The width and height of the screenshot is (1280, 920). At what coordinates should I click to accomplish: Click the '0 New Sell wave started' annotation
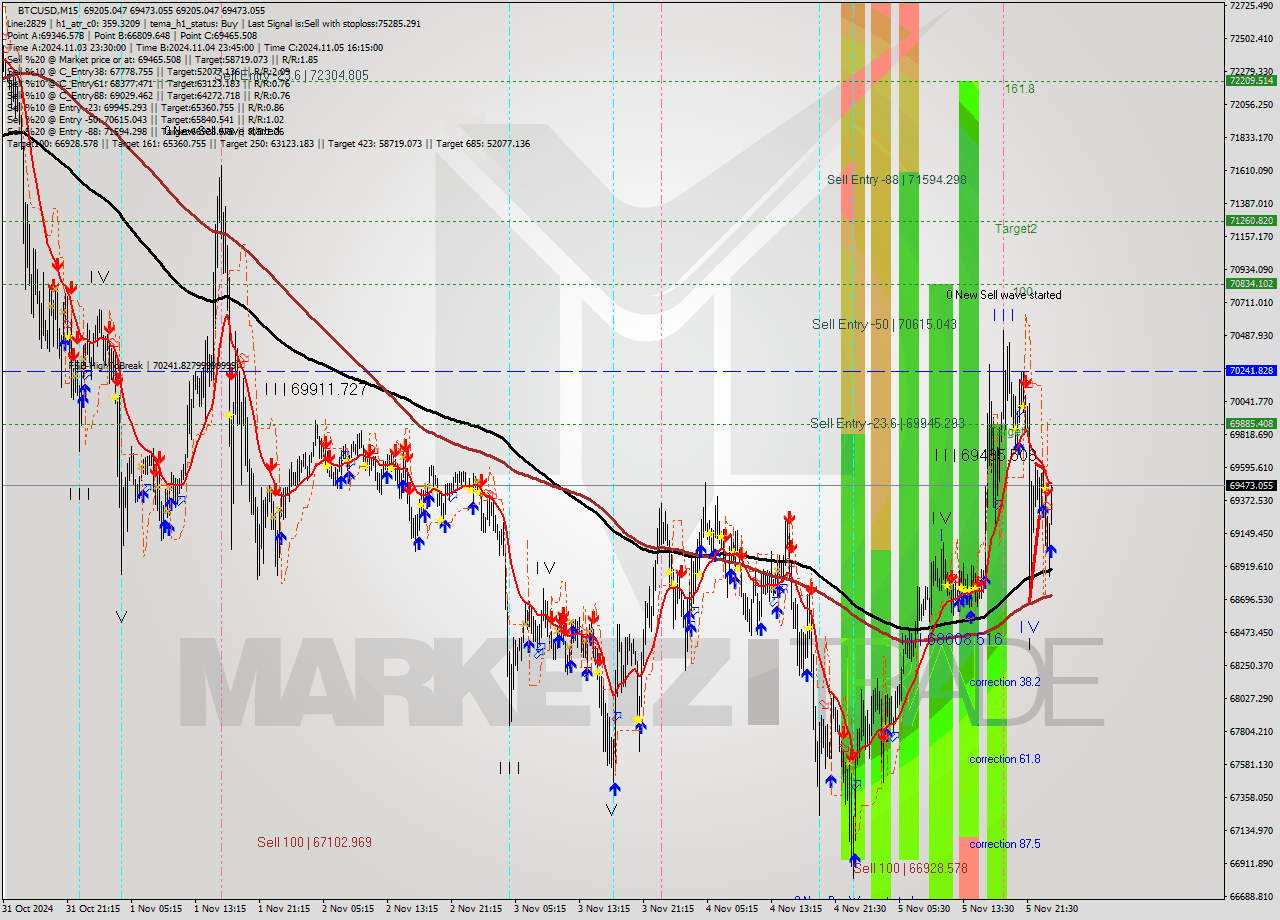(1004, 295)
